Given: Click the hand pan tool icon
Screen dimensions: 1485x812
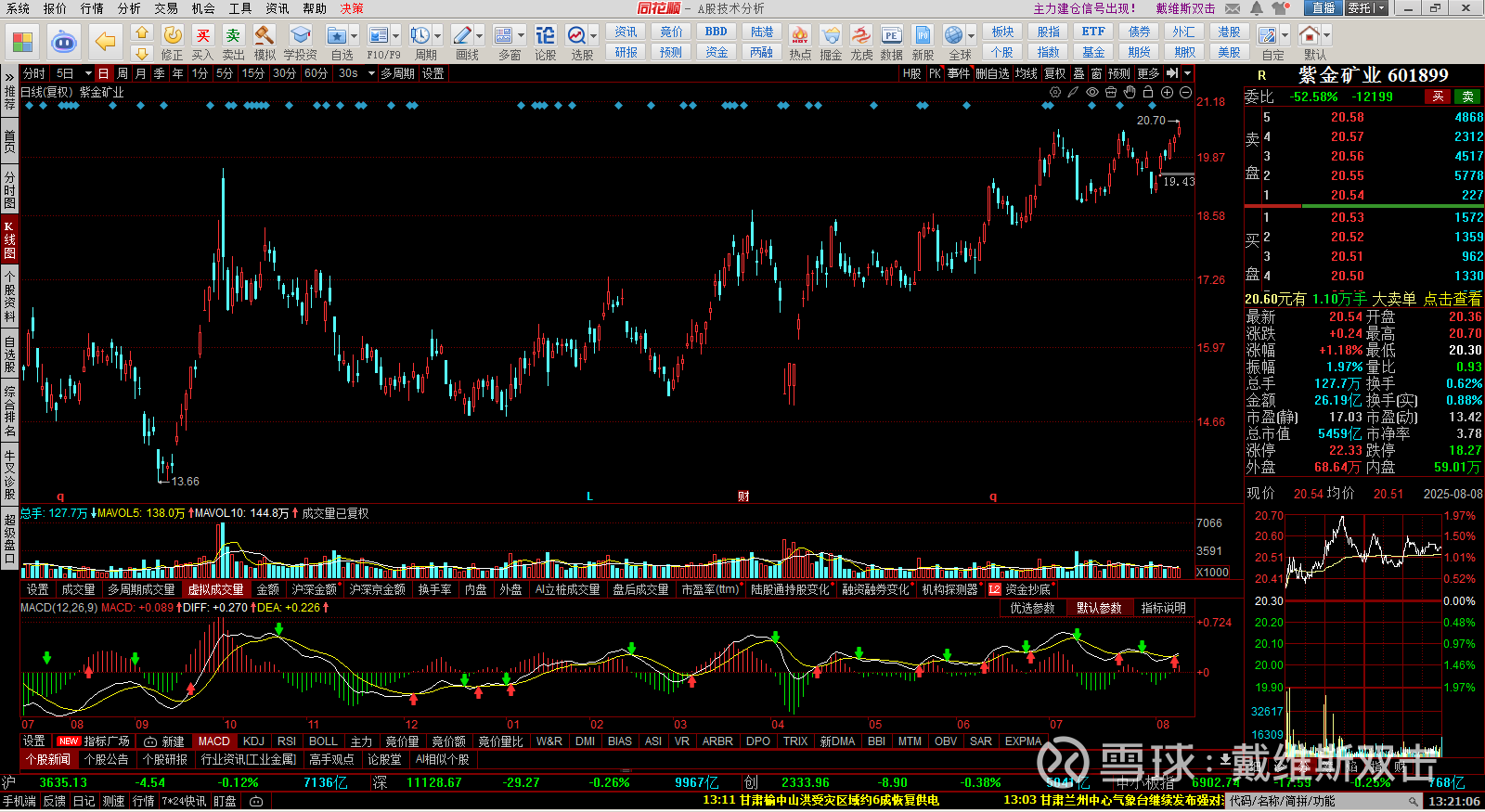Looking at the screenshot, I should click(x=1130, y=92).
